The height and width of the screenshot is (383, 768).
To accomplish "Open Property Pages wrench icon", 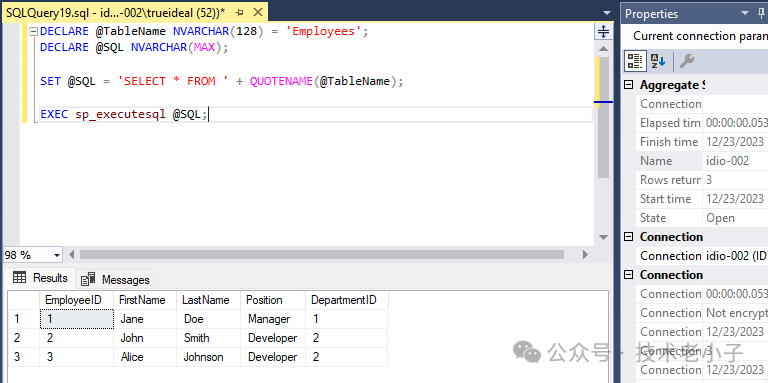I will (686, 61).
